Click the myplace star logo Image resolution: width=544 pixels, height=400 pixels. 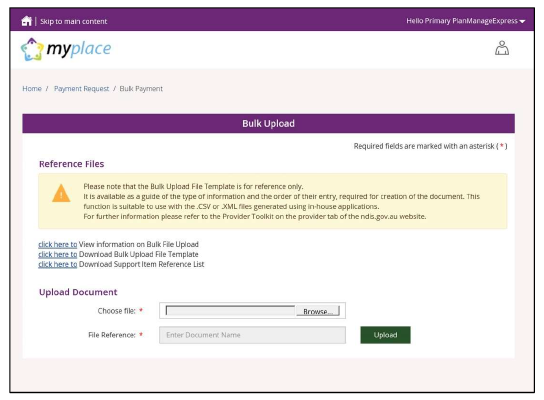pyautogui.click(x=32, y=49)
